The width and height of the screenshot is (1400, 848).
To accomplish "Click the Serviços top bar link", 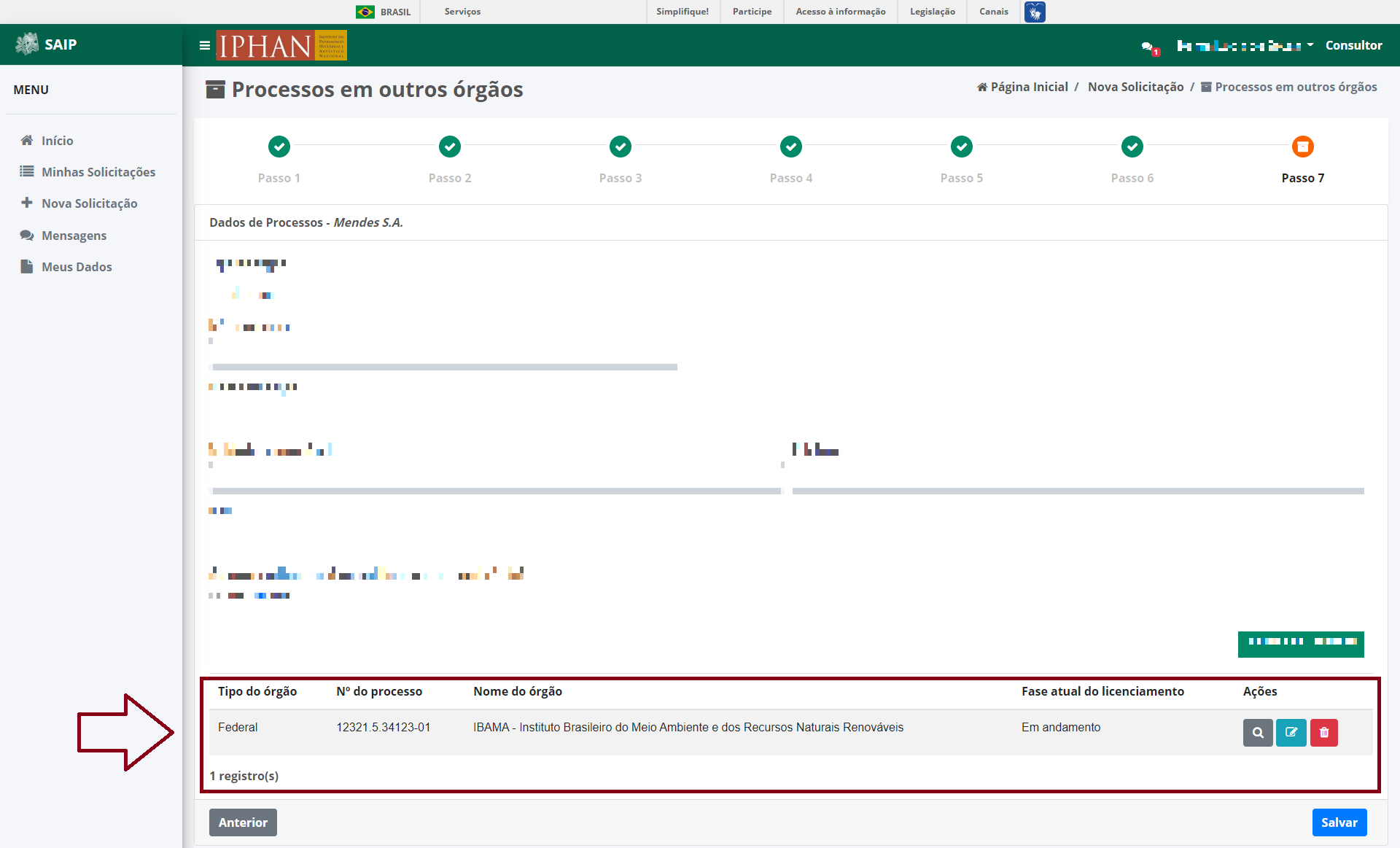I will (462, 12).
